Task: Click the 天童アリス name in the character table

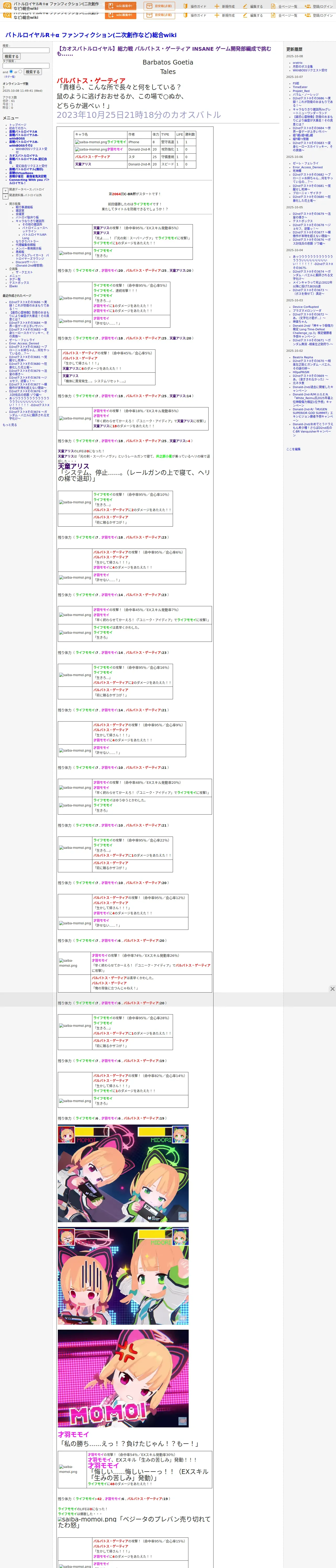Action: pyautogui.click(x=83, y=164)
